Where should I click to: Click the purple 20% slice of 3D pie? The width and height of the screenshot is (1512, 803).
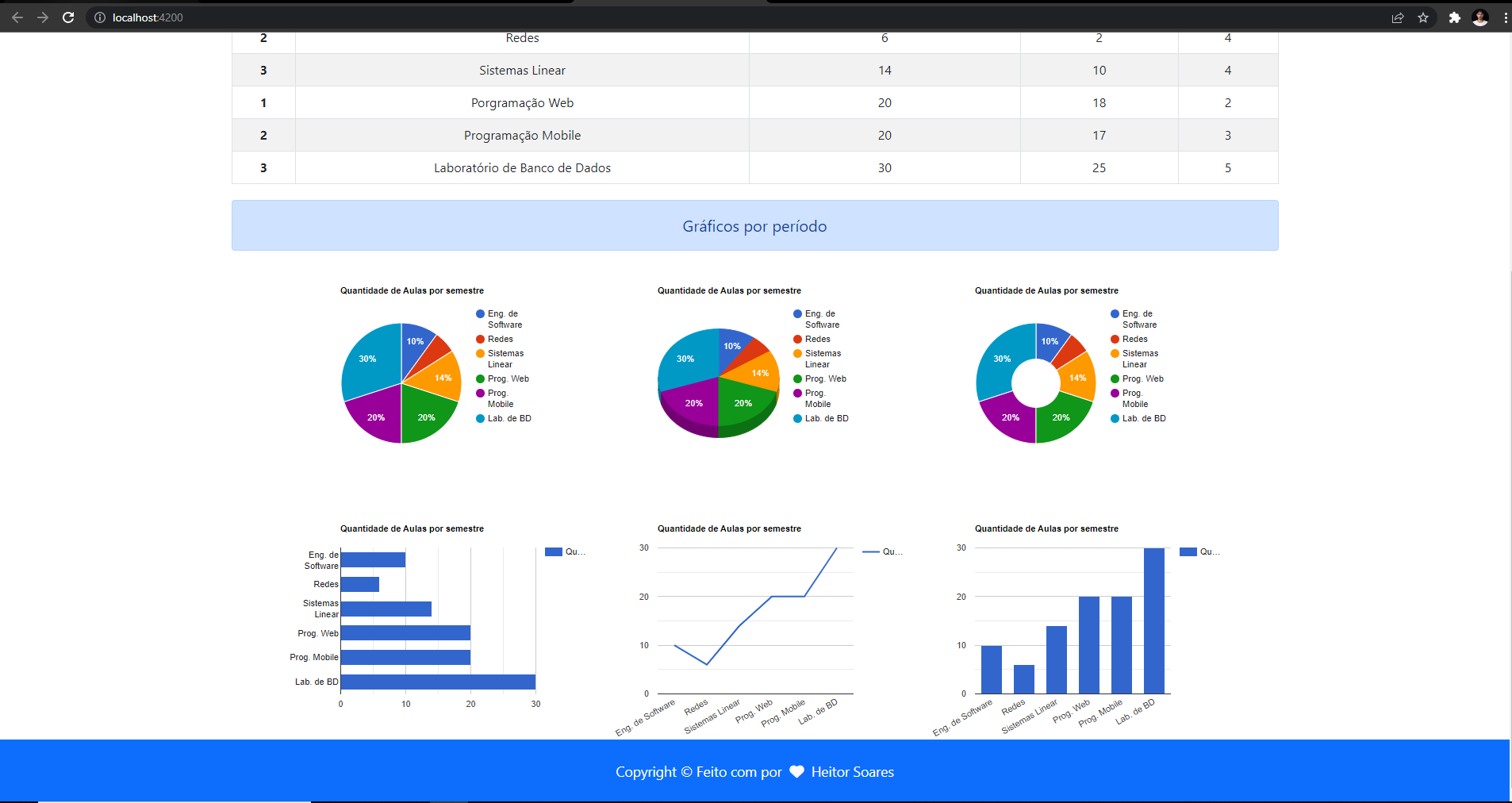[692, 403]
